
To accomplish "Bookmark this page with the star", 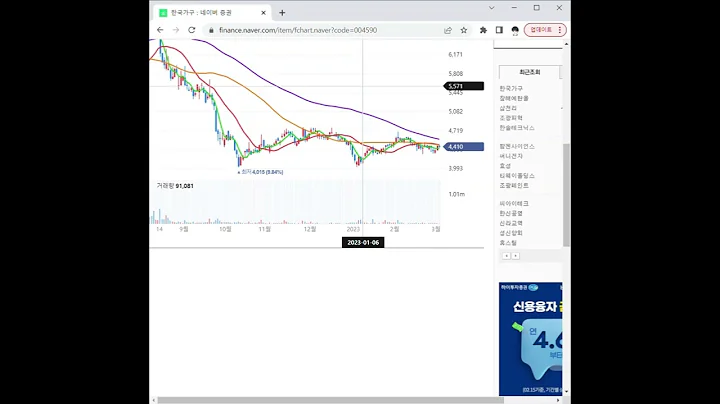I will tap(464, 30).
